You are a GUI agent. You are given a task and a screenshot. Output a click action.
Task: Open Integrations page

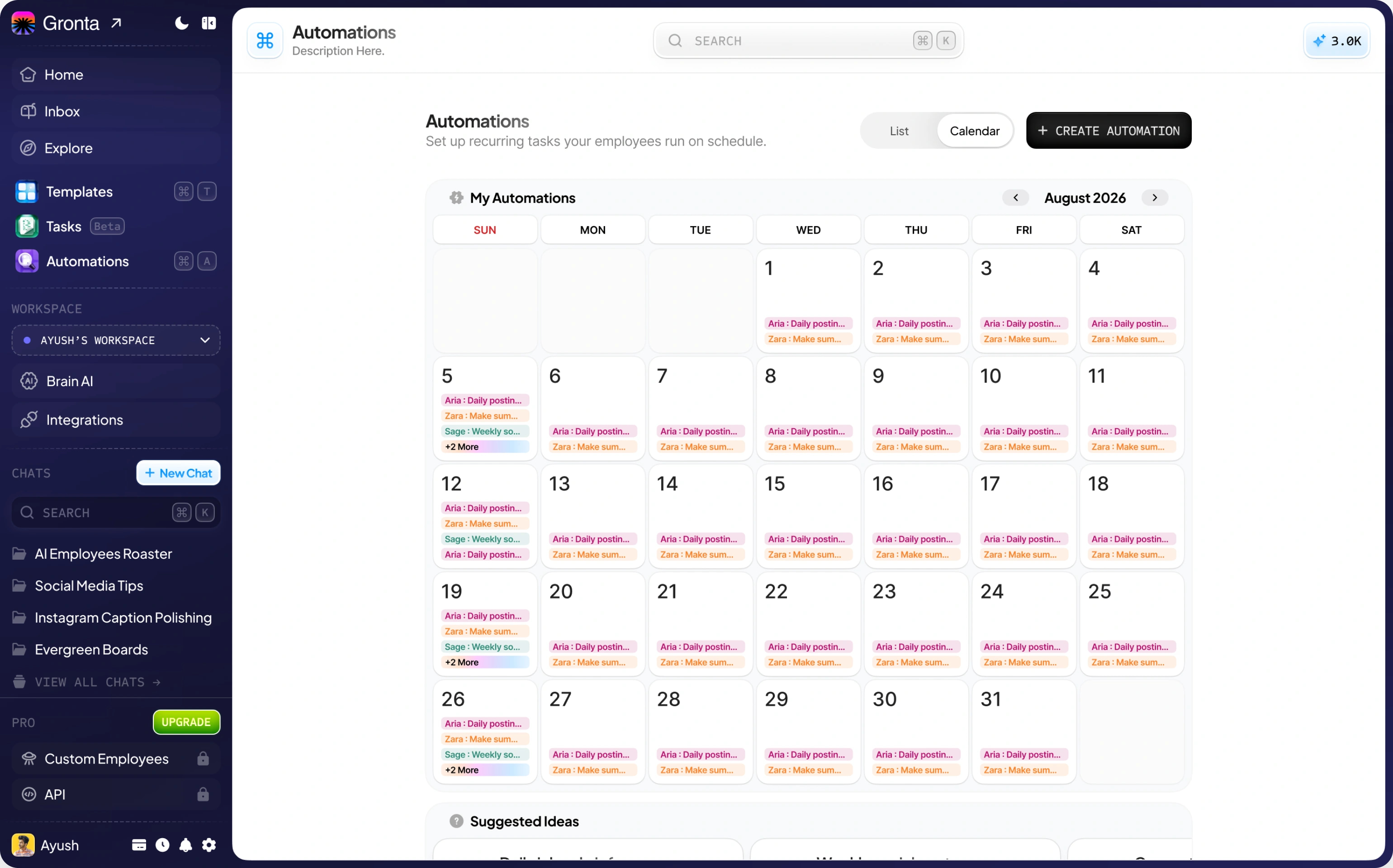point(116,420)
